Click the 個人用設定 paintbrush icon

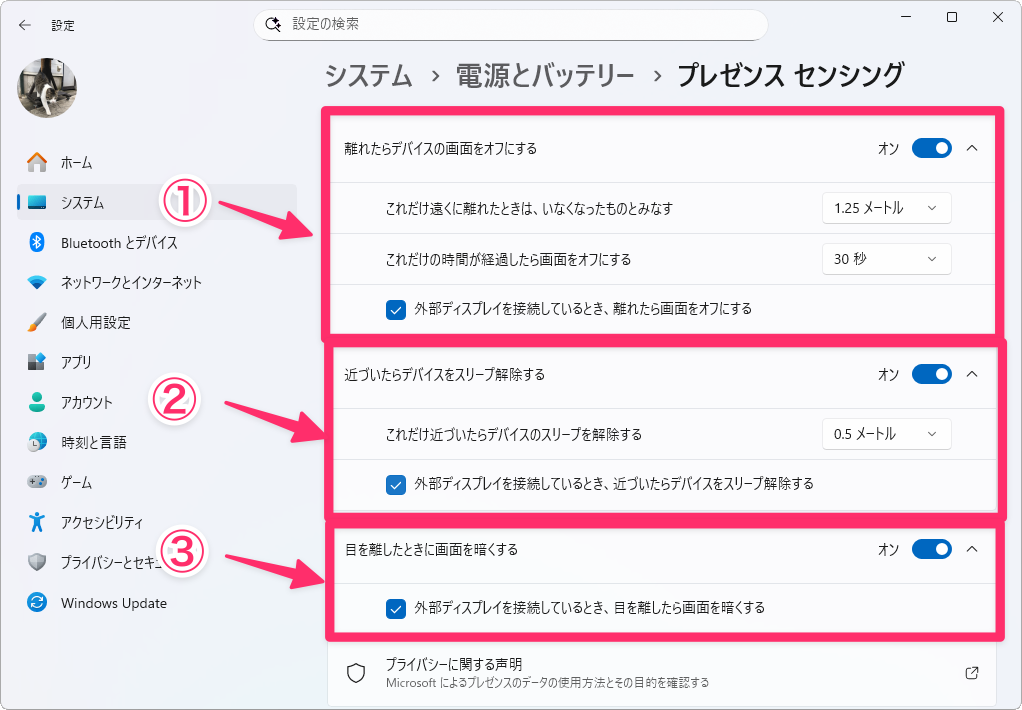point(37,322)
